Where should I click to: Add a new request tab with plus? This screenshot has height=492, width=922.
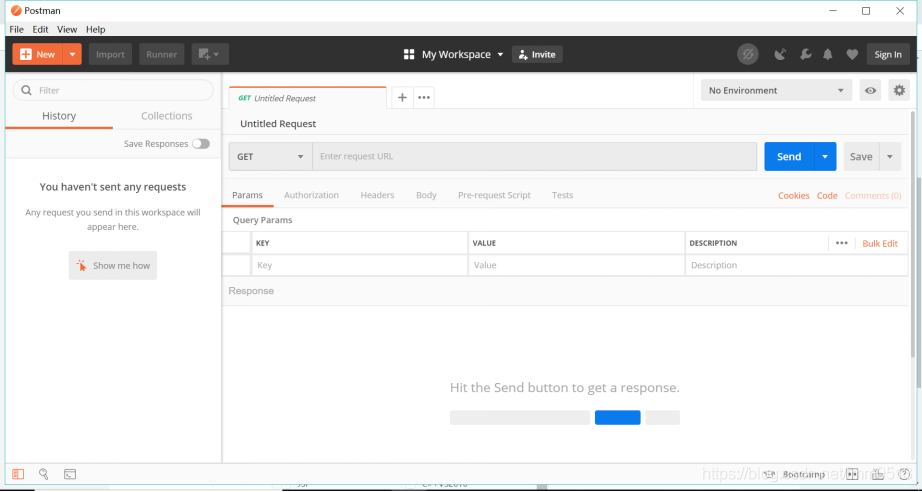(402, 98)
